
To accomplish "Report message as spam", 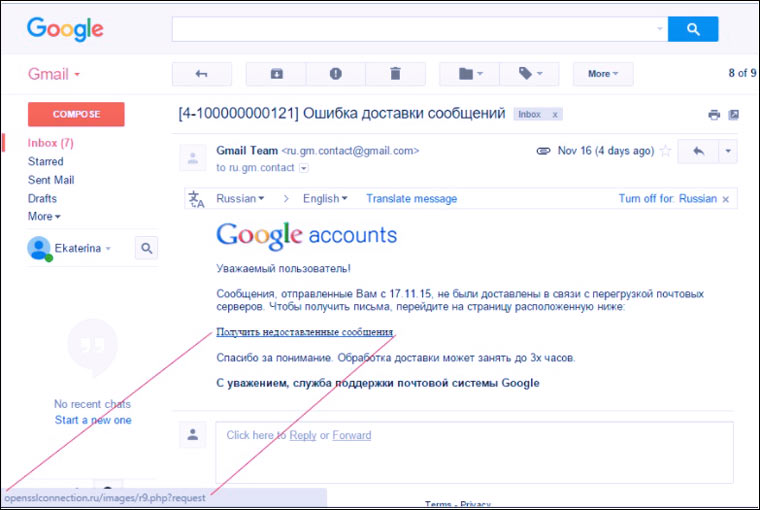I will click(335, 74).
